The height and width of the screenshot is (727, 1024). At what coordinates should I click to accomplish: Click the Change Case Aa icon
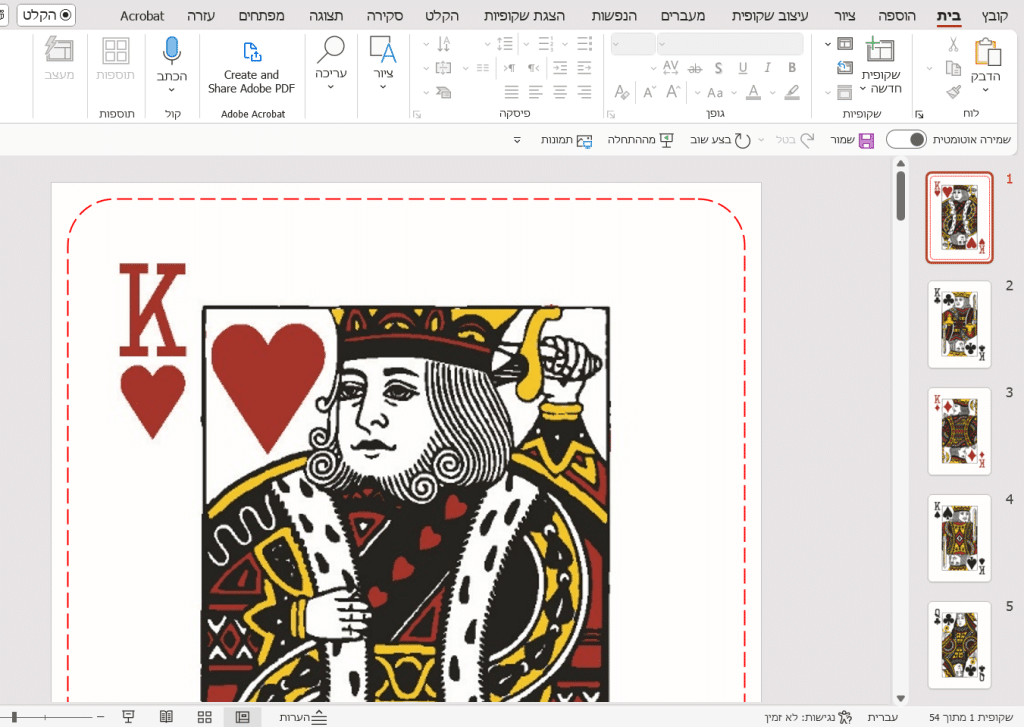pos(715,93)
